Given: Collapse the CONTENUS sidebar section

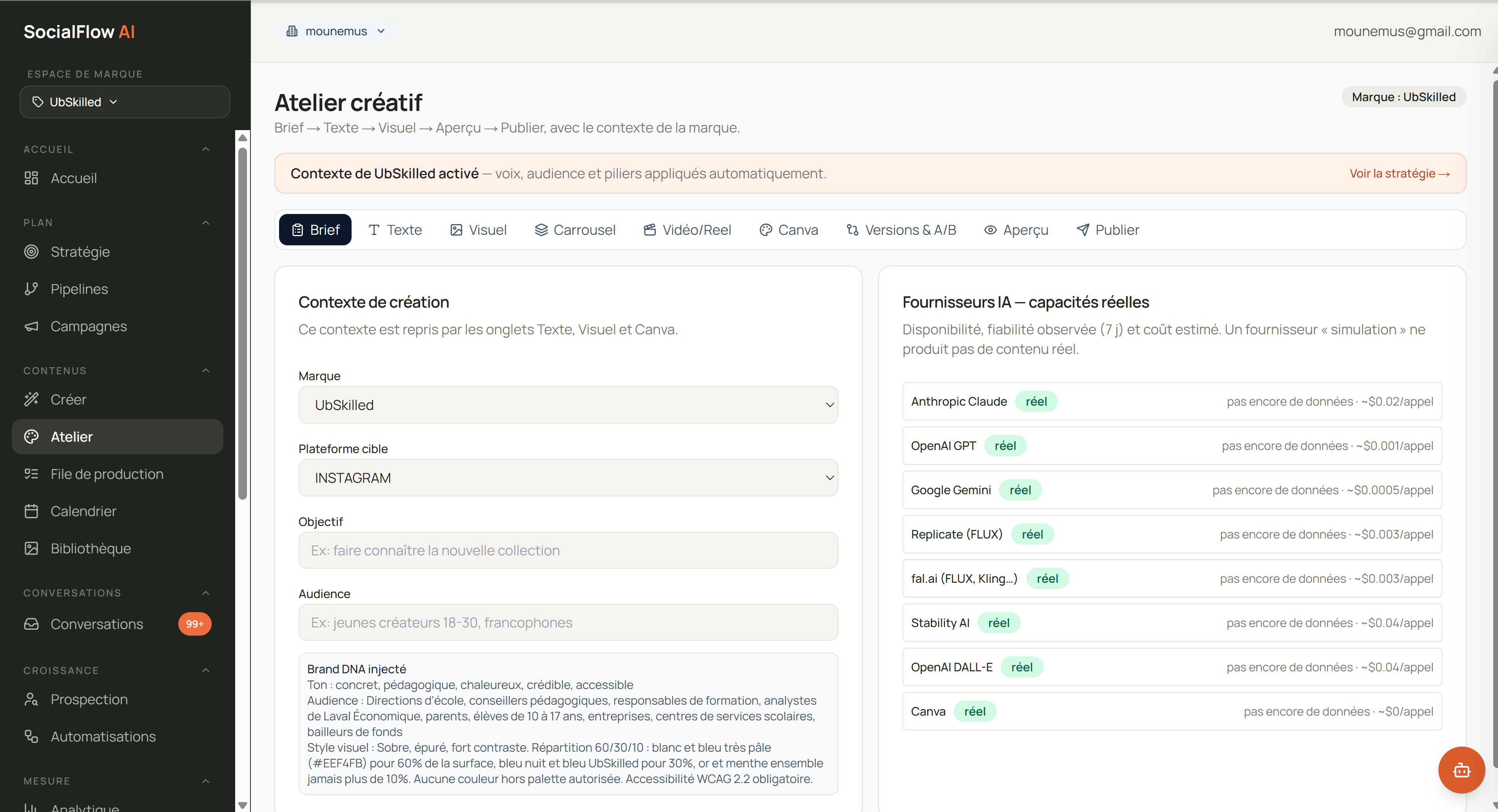Looking at the screenshot, I should [x=206, y=370].
